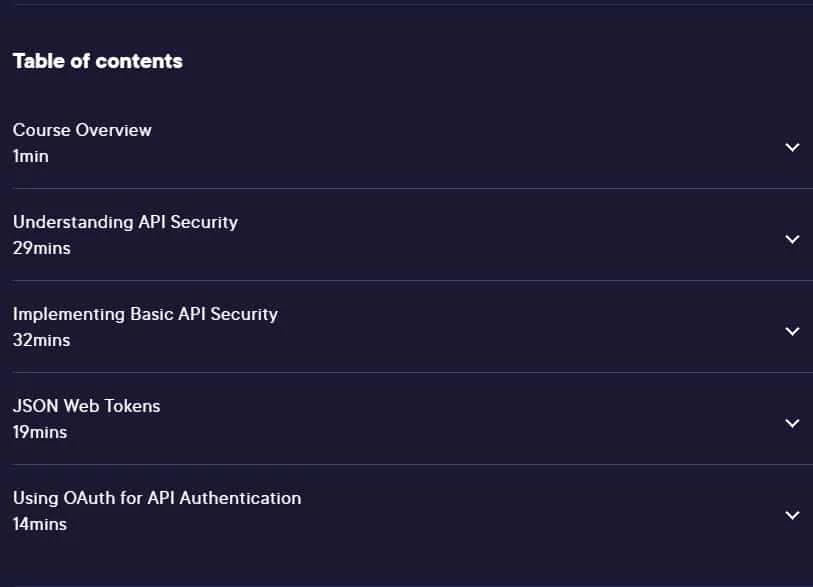Screen dimensions: 813x587
Task: Click the divider below Understanding API Security
Action: [413, 281]
